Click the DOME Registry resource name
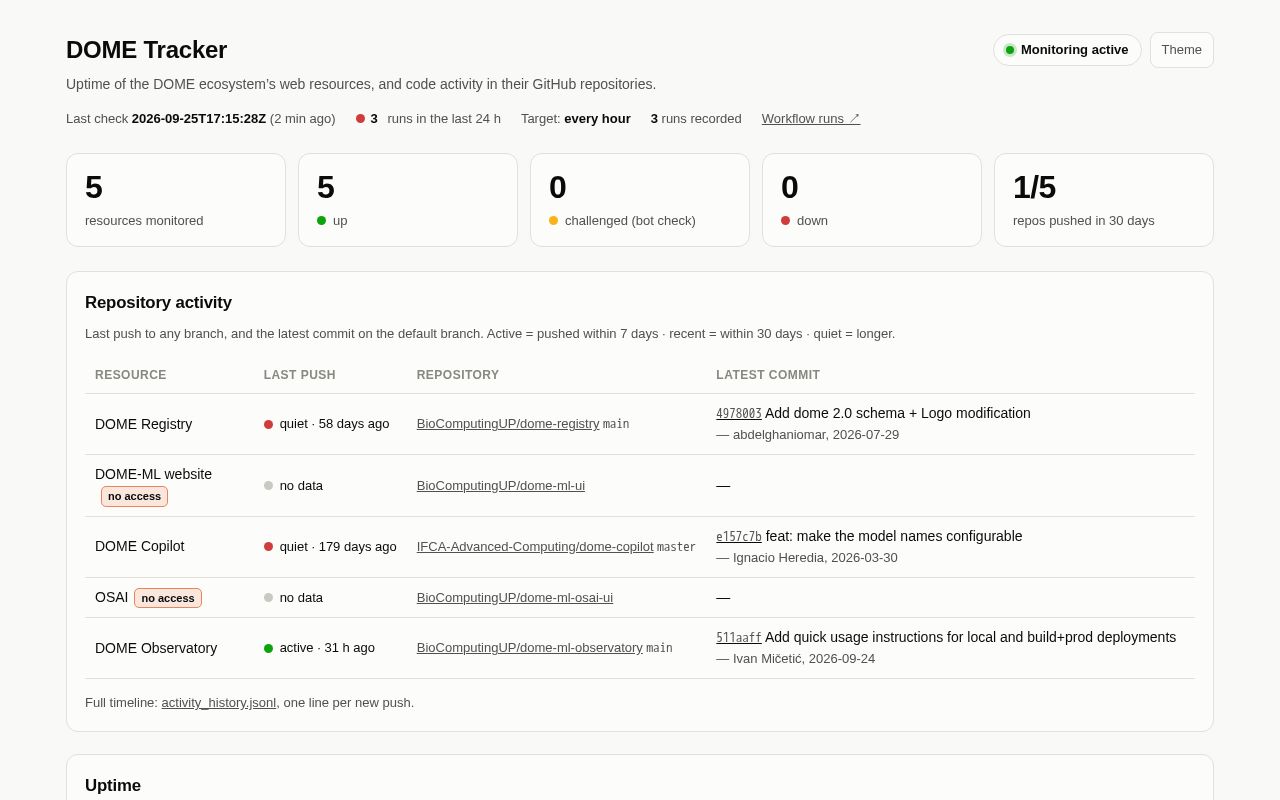This screenshot has height=800, width=1280. (x=144, y=424)
